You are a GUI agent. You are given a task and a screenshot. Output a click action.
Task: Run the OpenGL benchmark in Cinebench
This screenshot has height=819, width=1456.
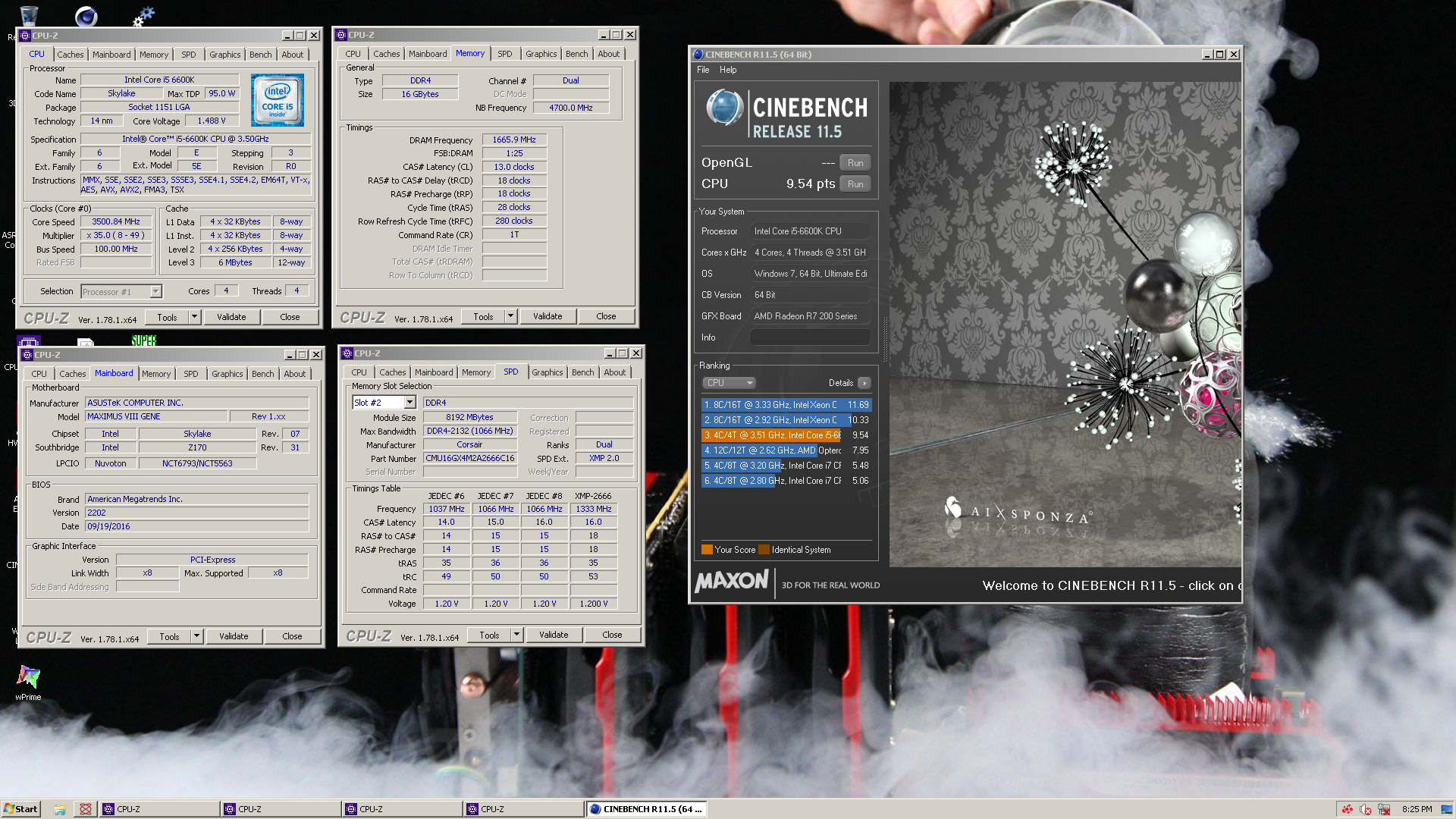pyautogui.click(x=855, y=163)
